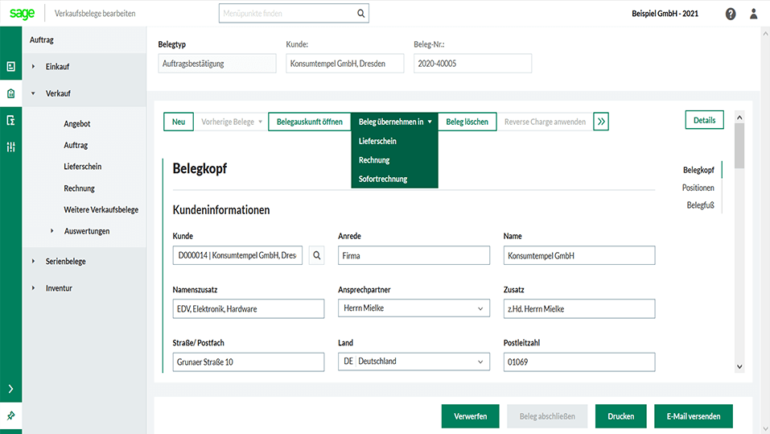The width and height of the screenshot is (770, 434).
Task: Open the Details button
Action: click(x=704, y=120)
